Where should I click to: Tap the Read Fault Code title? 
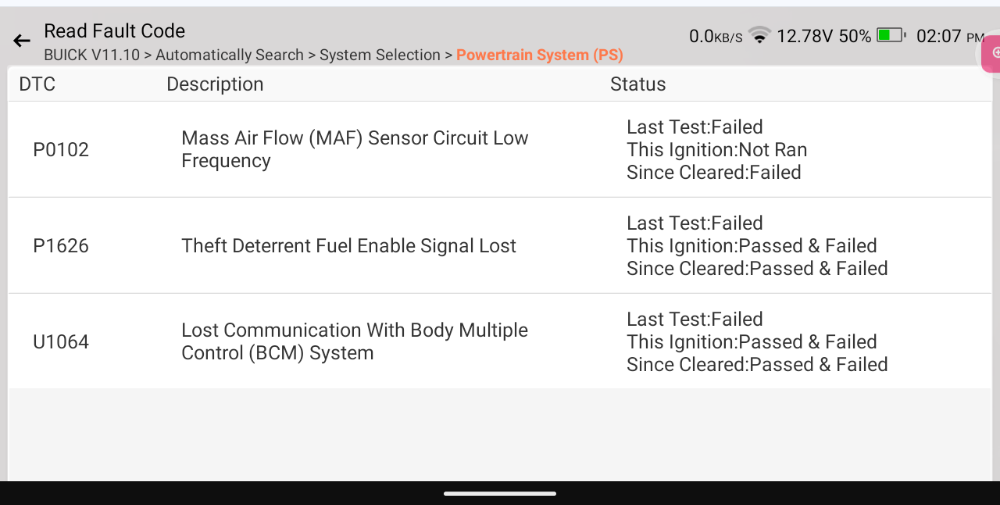[114, 31]
